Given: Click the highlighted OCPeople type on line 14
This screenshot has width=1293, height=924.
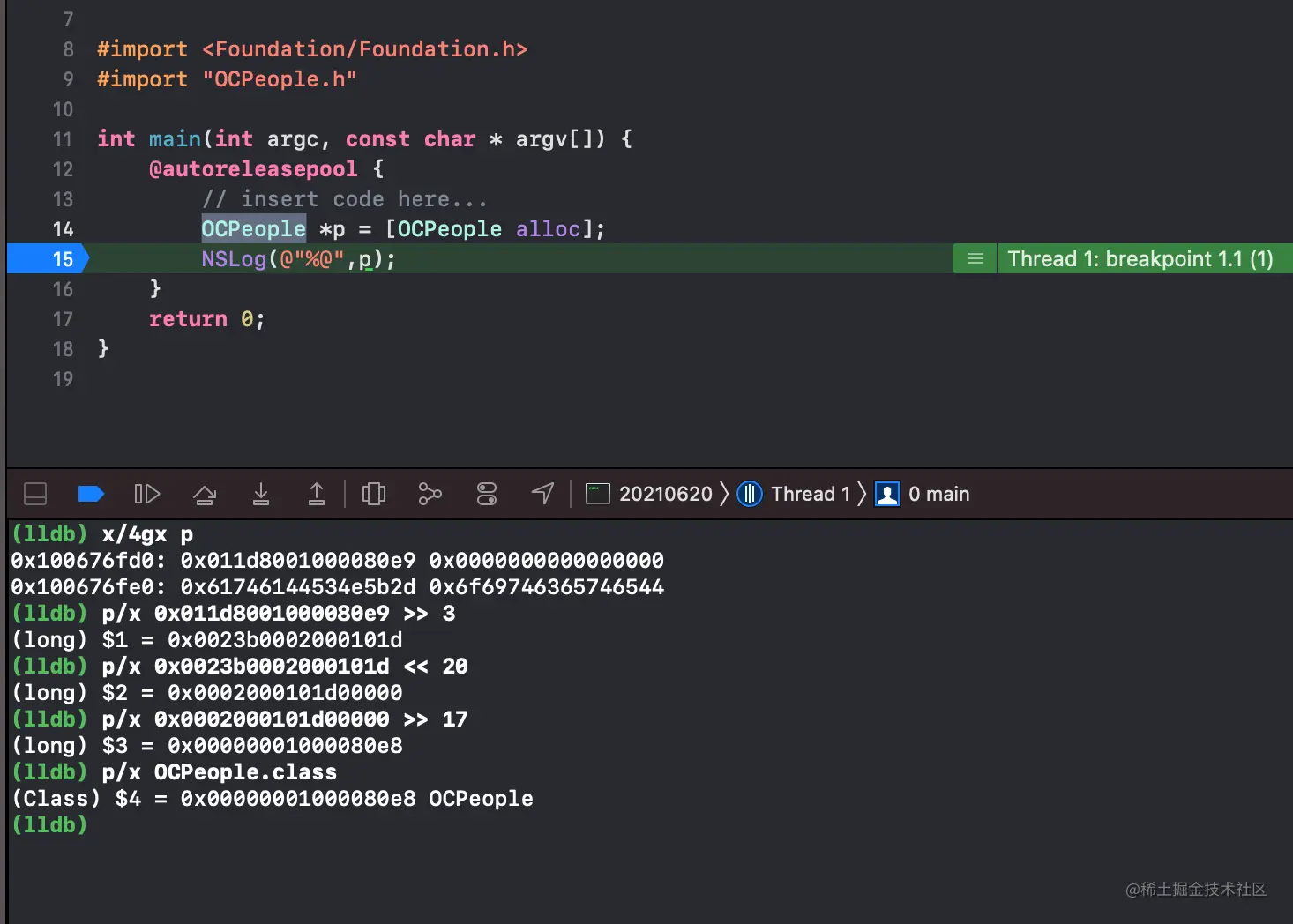Looking at the screenshot, I should point(253,229).
